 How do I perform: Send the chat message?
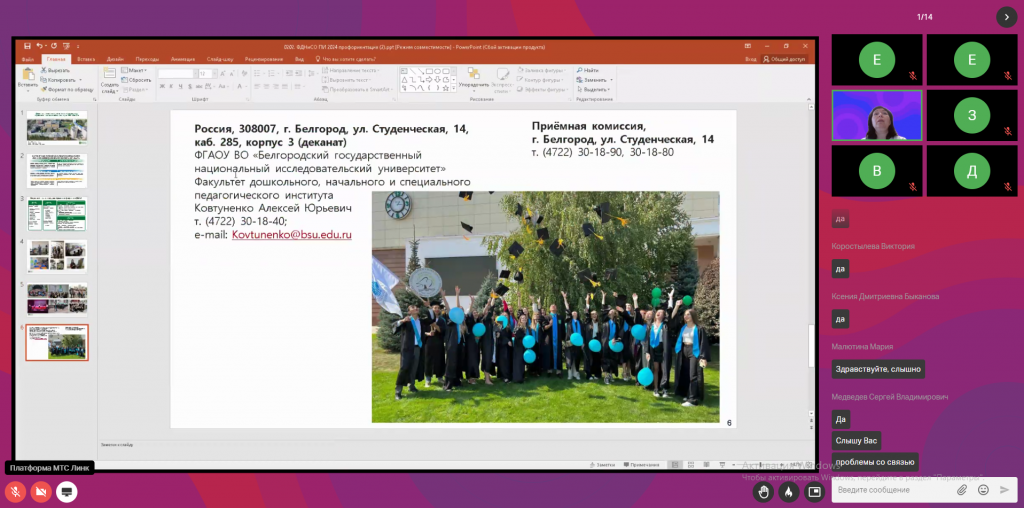point(1004,490)
